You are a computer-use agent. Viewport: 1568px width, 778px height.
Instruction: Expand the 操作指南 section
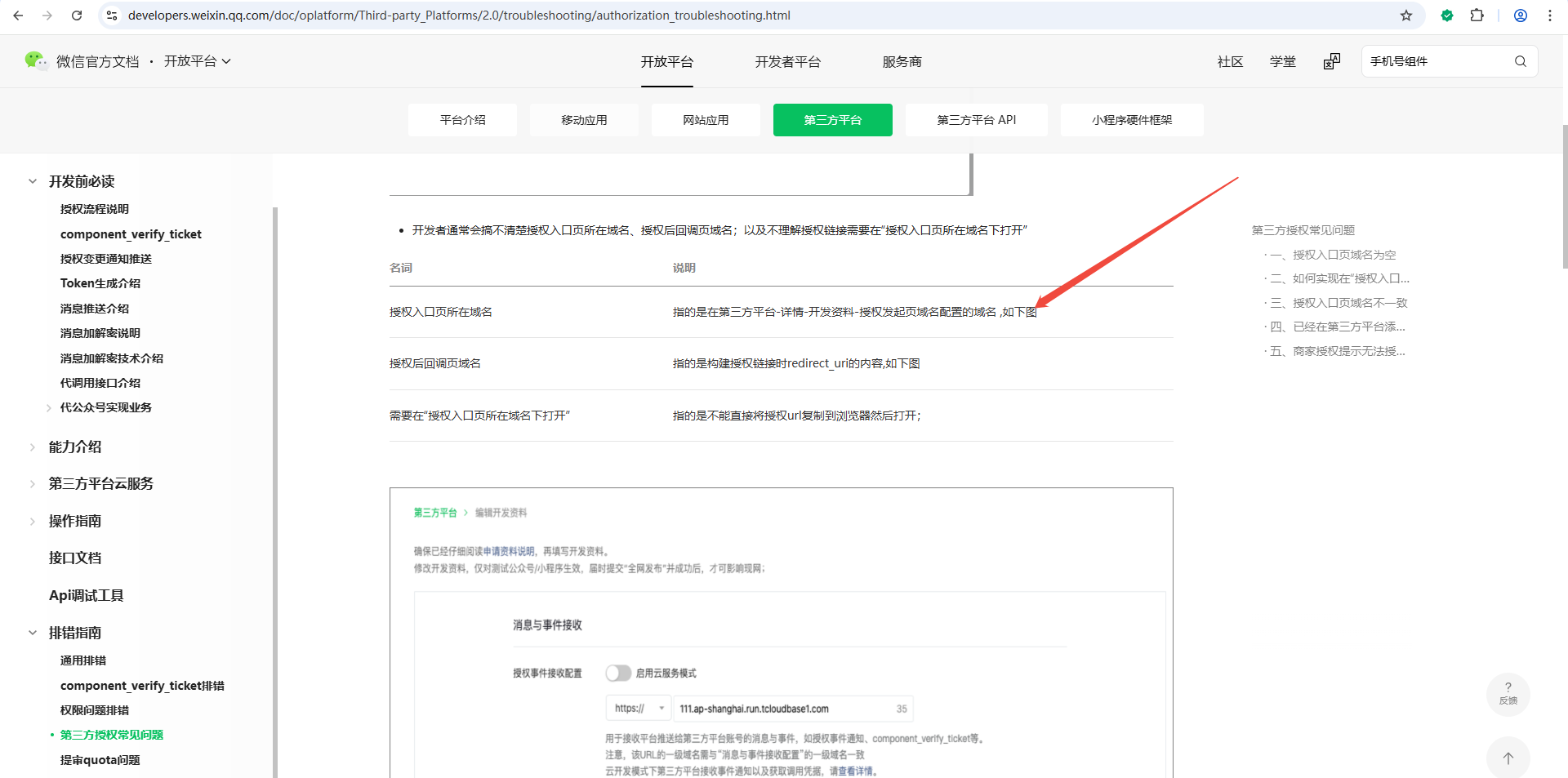[x=33, y=521]
